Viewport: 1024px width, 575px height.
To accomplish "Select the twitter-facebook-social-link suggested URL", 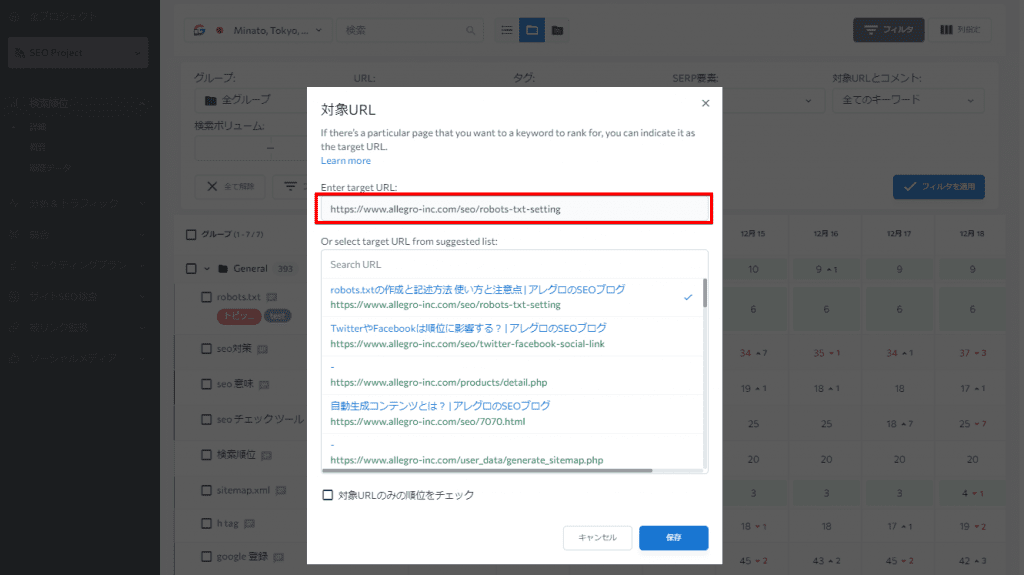I will [x=512, y=336].
